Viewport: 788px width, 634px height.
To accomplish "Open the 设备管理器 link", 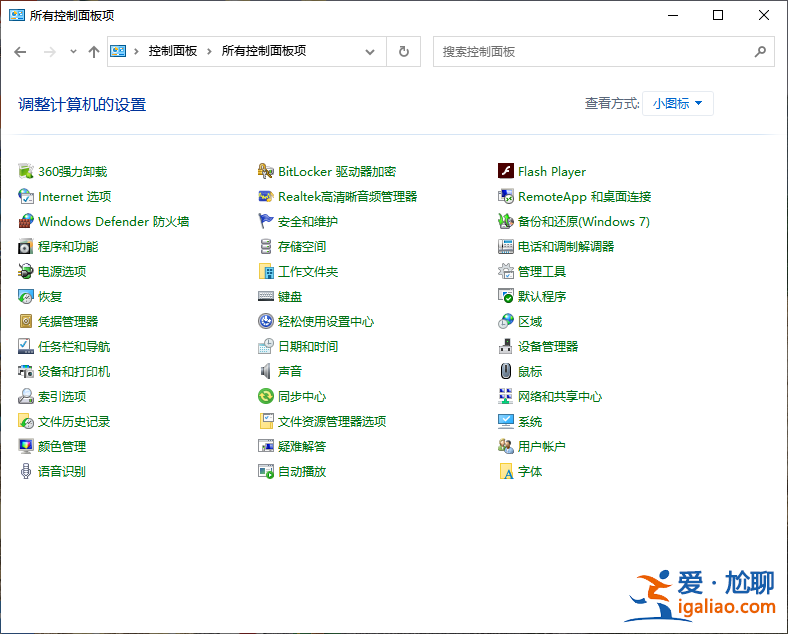I will (548, 347).
